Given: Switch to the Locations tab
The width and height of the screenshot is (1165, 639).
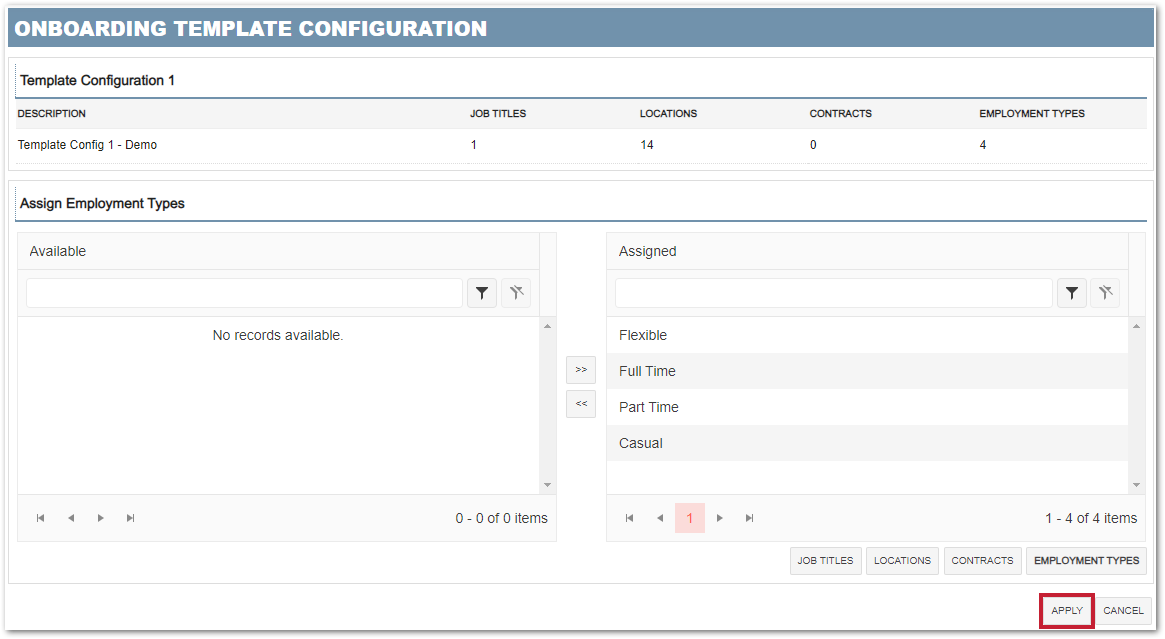Looking at the screenshot, I should pos(902,561).
